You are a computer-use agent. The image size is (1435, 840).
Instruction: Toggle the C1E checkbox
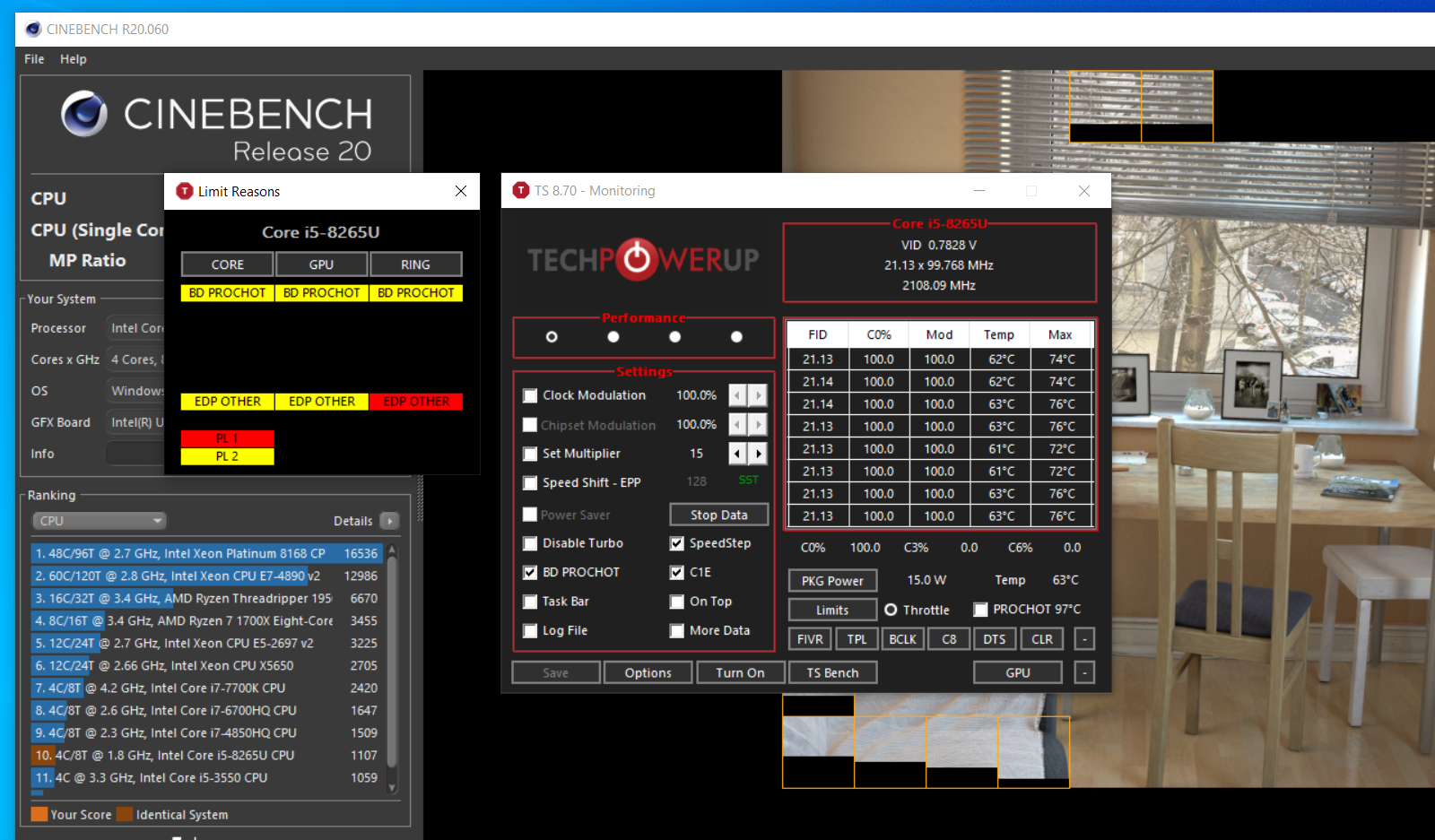(677, 572)
